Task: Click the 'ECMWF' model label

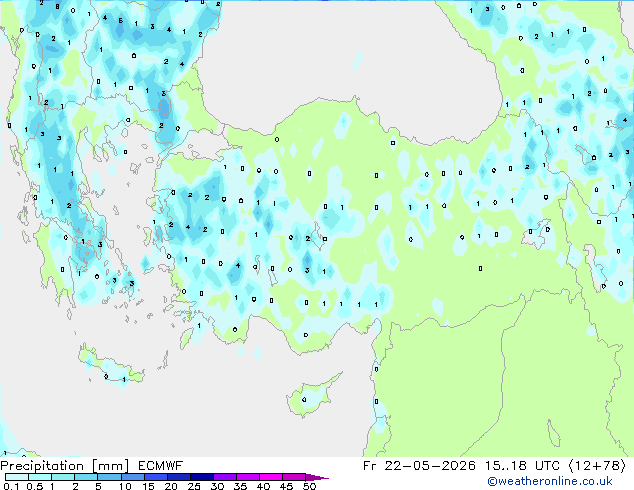Action: (x=161, y=466)
